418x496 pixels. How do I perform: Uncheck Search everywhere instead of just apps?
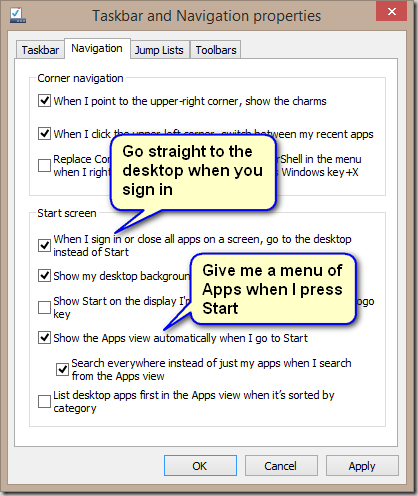pos(62,369)
